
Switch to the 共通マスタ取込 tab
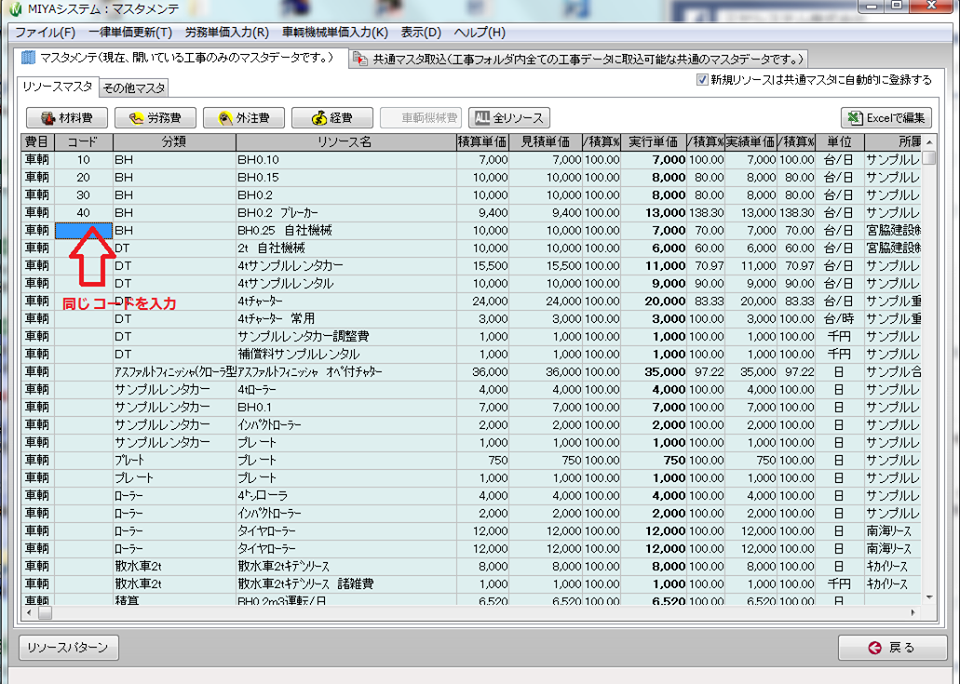[578, 59]
